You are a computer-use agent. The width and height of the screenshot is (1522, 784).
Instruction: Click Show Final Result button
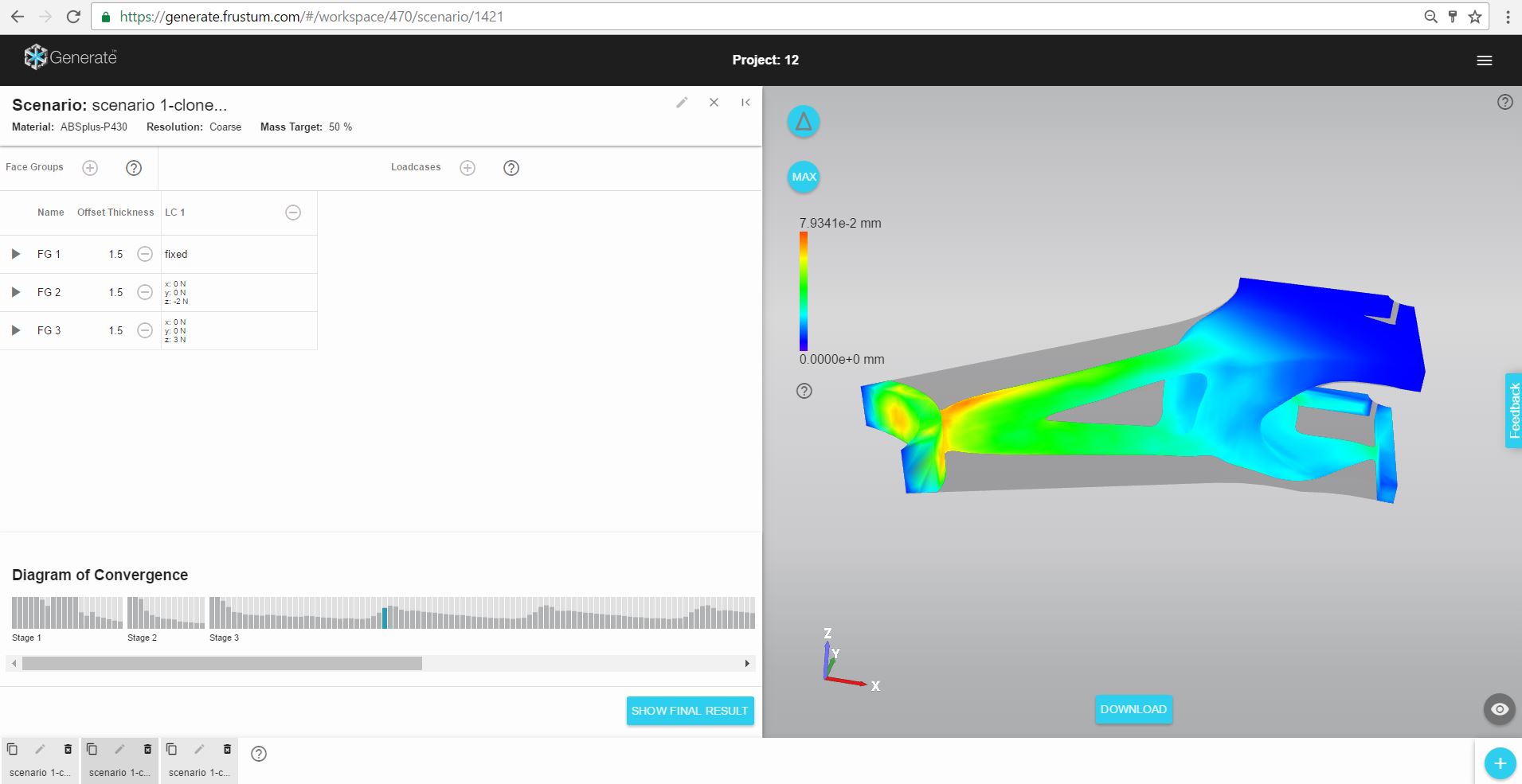tap(690, 711)
